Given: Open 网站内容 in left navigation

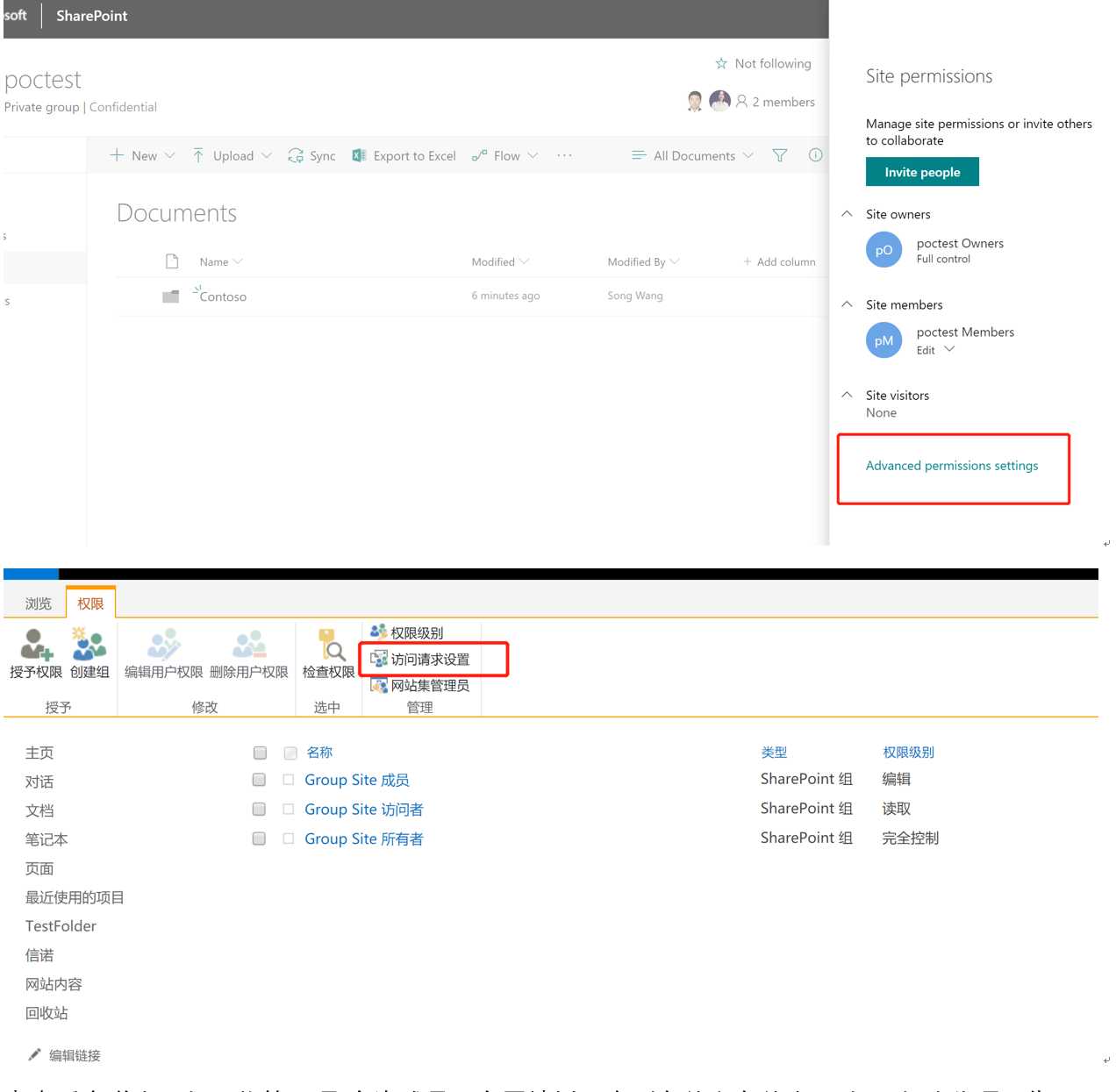Looking at the screenshot, I should [54, 984].
